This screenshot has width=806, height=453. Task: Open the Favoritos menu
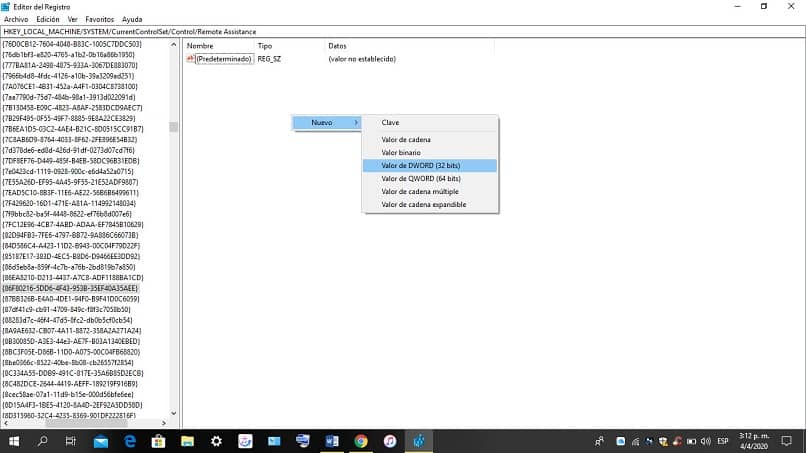point(100,19)
